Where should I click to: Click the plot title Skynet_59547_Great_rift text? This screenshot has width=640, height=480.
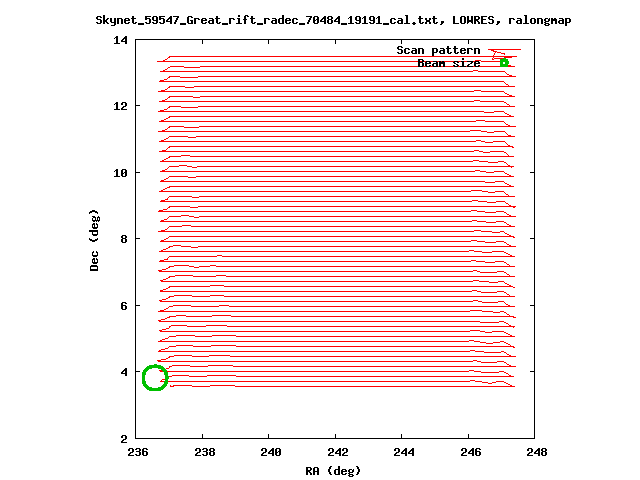point(333,20)
